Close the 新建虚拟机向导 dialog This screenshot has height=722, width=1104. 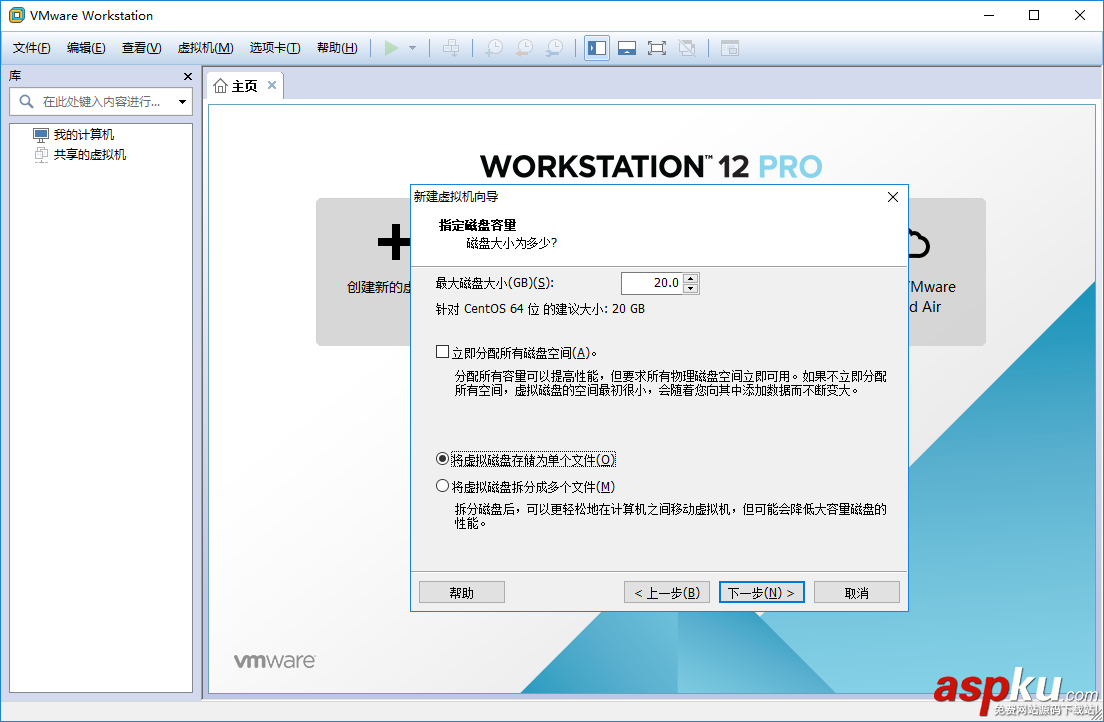click(x=893, y=197)
